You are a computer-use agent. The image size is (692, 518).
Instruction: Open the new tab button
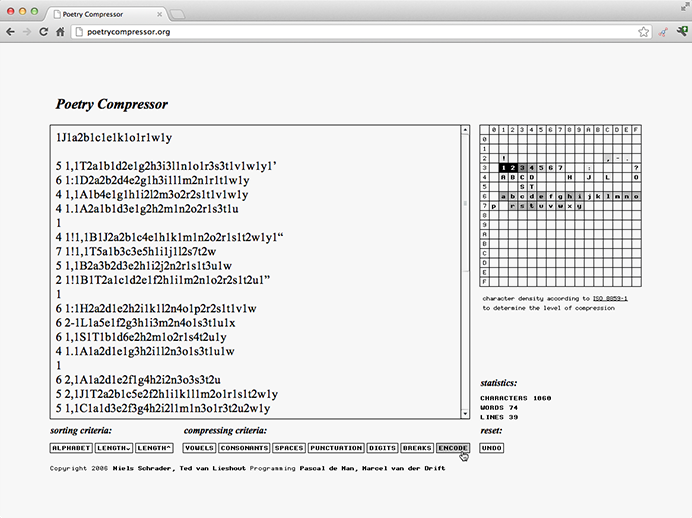(x=177, y=14)
